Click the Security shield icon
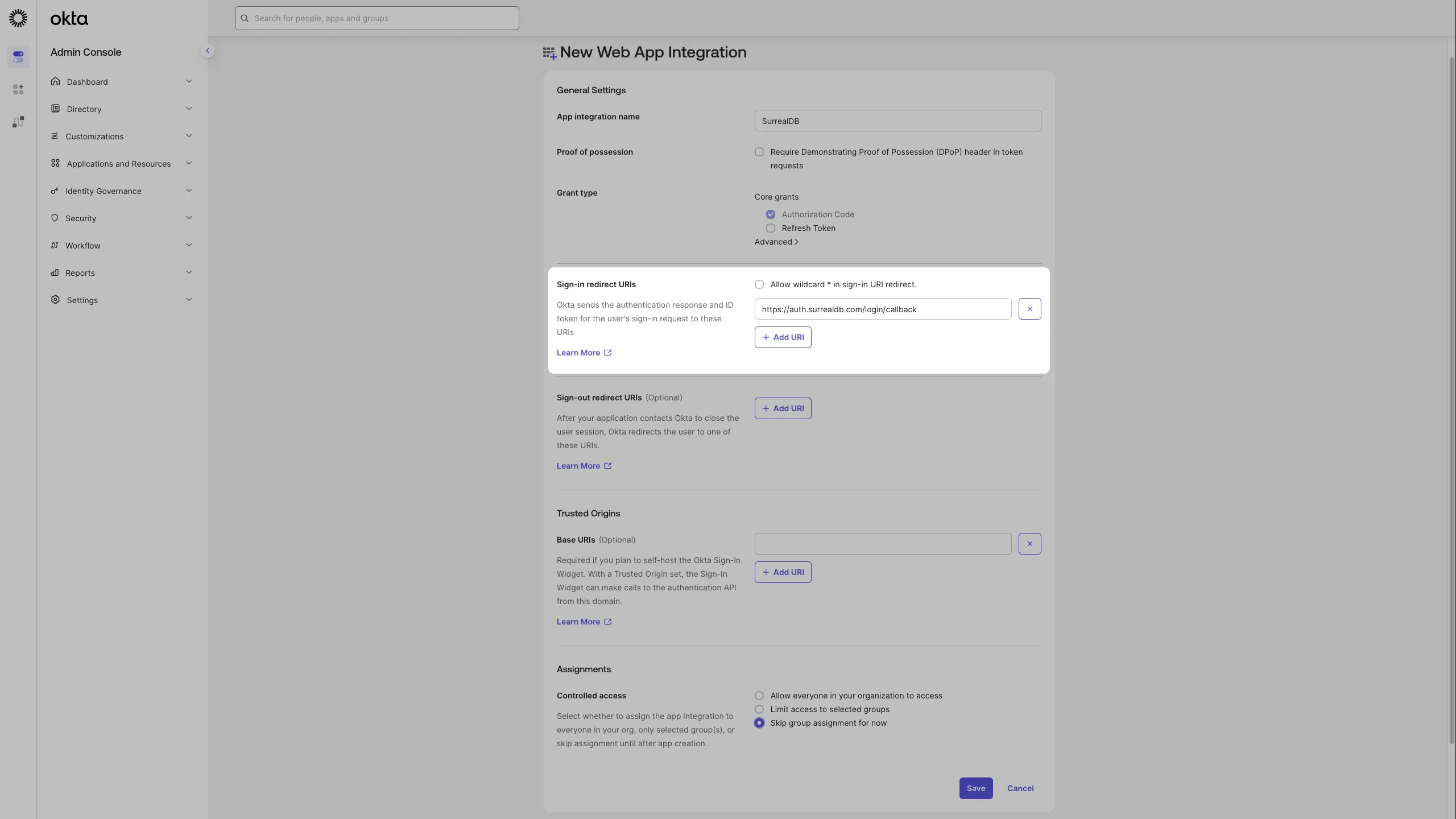This screenshot has height=819, width=1456. [x=55, y=218]
